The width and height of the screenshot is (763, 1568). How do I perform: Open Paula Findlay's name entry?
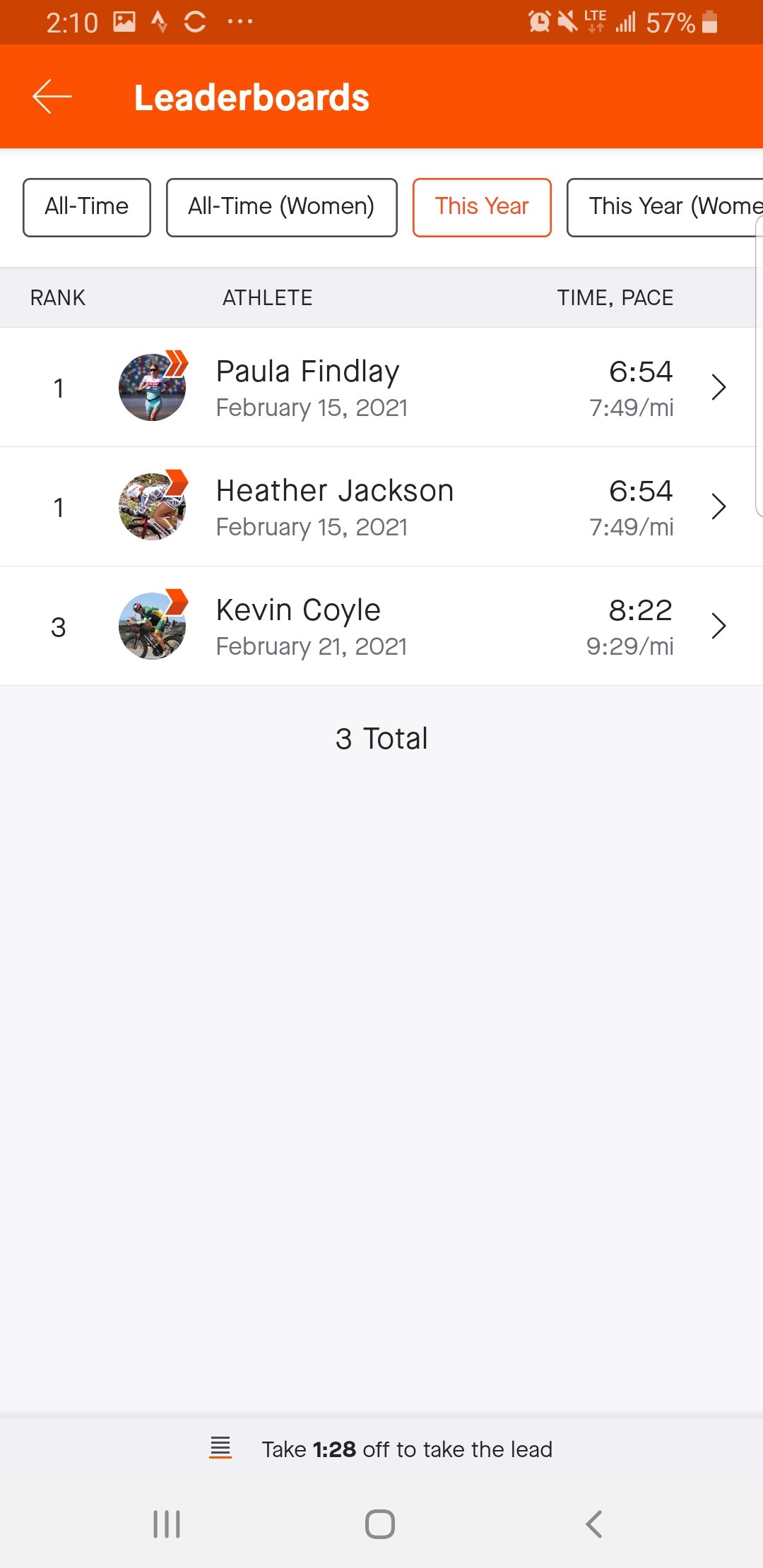click(308, 372)
